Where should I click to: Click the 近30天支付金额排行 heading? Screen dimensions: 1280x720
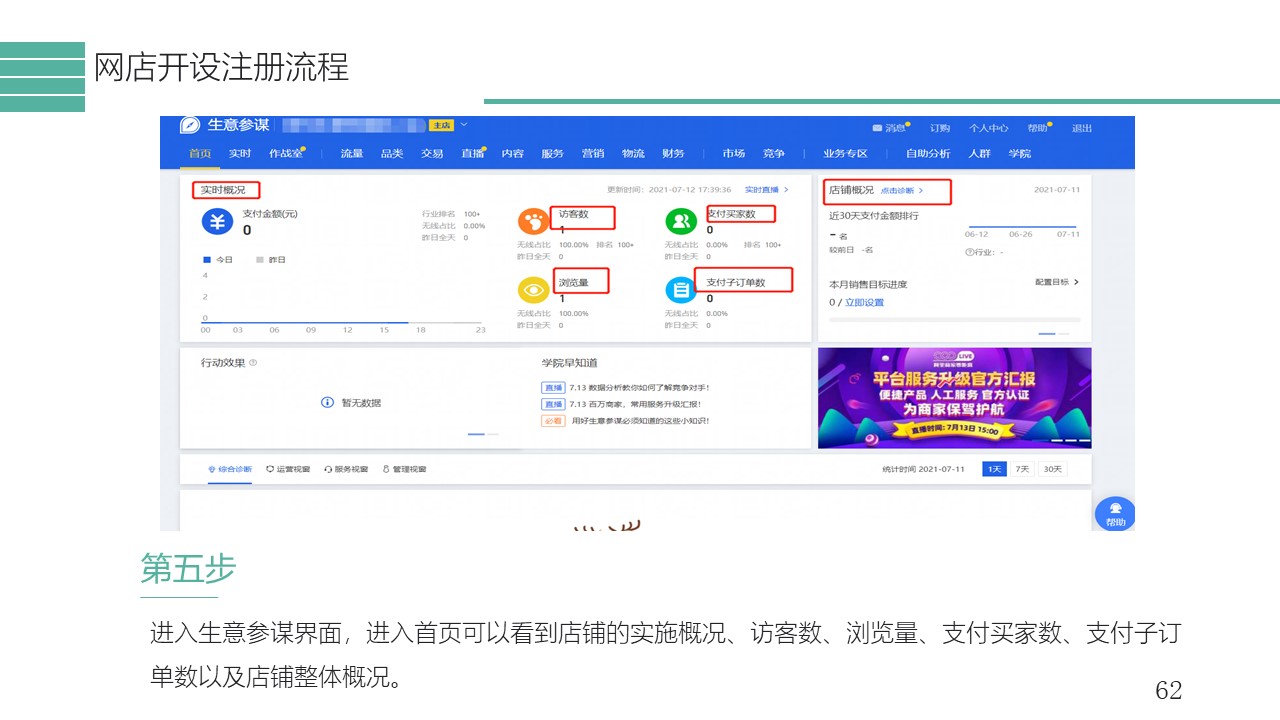tap(874, 216)
